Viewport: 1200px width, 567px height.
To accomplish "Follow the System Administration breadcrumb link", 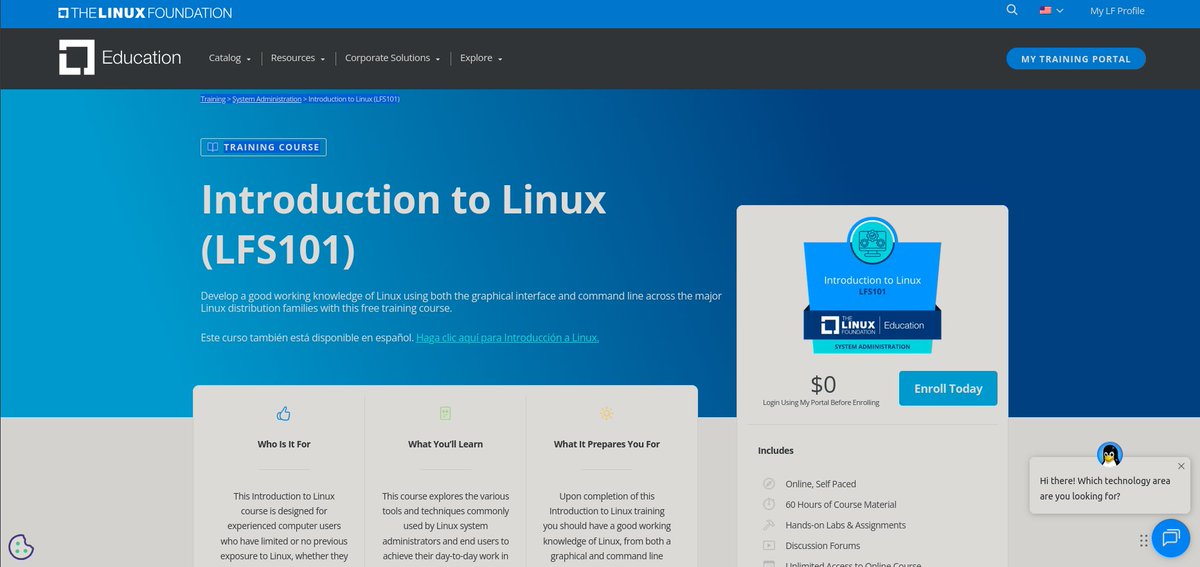I will click(267, 99).
